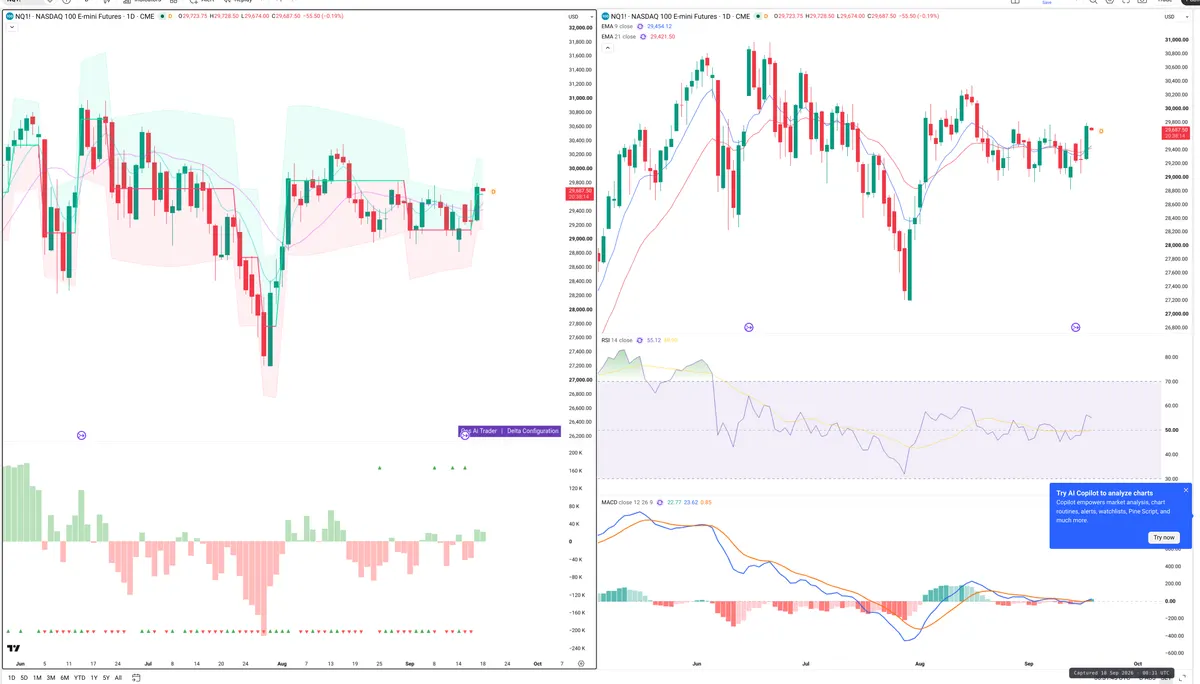
Task: Click Try AI Copilot to analyze charts heading
Action: click(1104, 493)
